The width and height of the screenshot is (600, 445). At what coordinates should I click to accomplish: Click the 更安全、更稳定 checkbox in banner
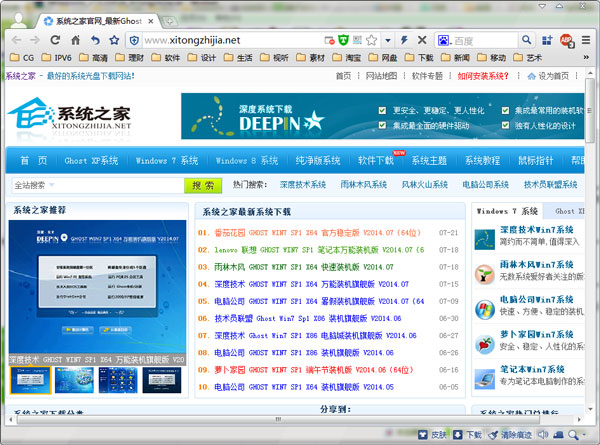pyautogui.click(x=382, y=111)
